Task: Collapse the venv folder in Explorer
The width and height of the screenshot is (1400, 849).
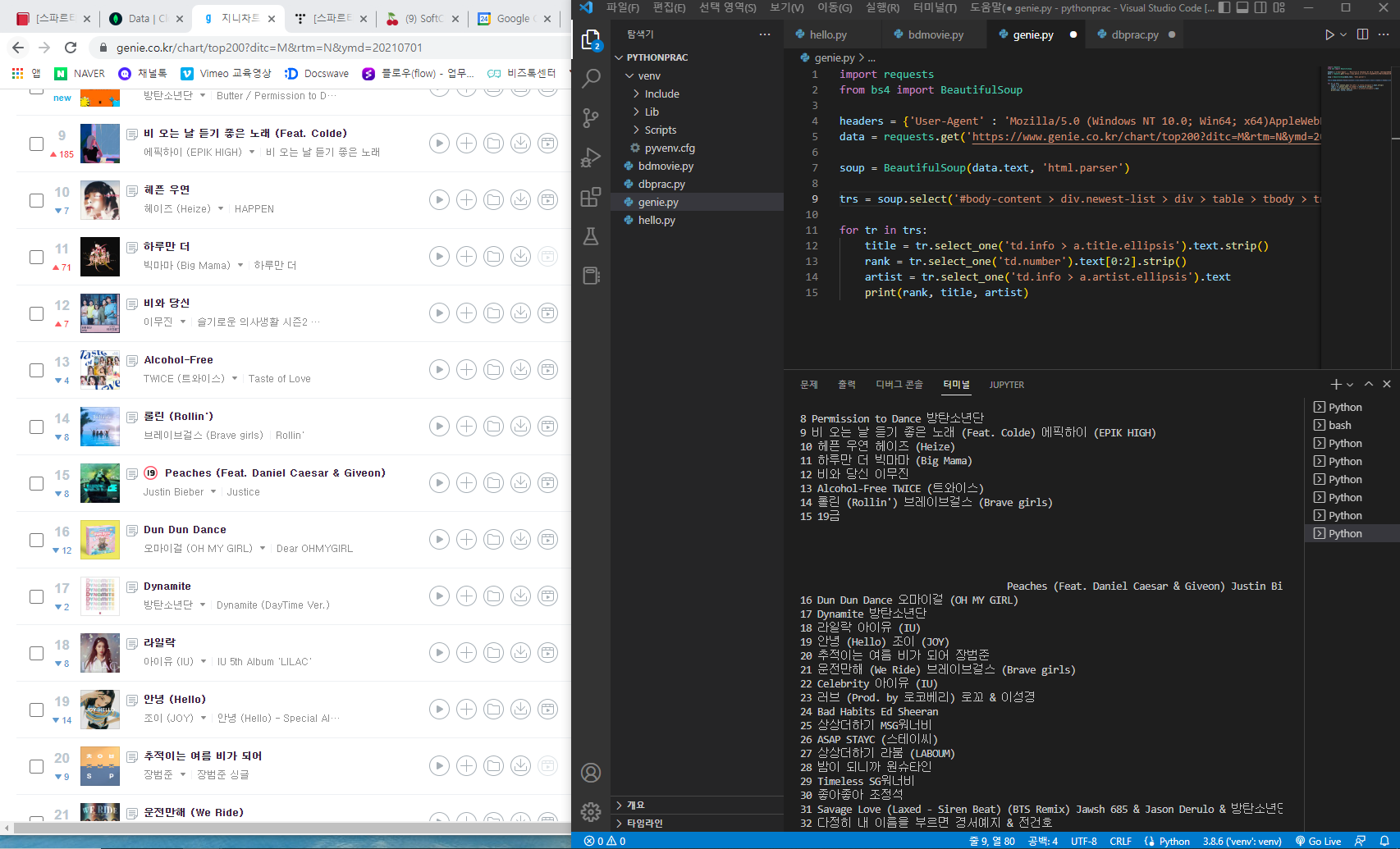Action: (x=629, y=75)
